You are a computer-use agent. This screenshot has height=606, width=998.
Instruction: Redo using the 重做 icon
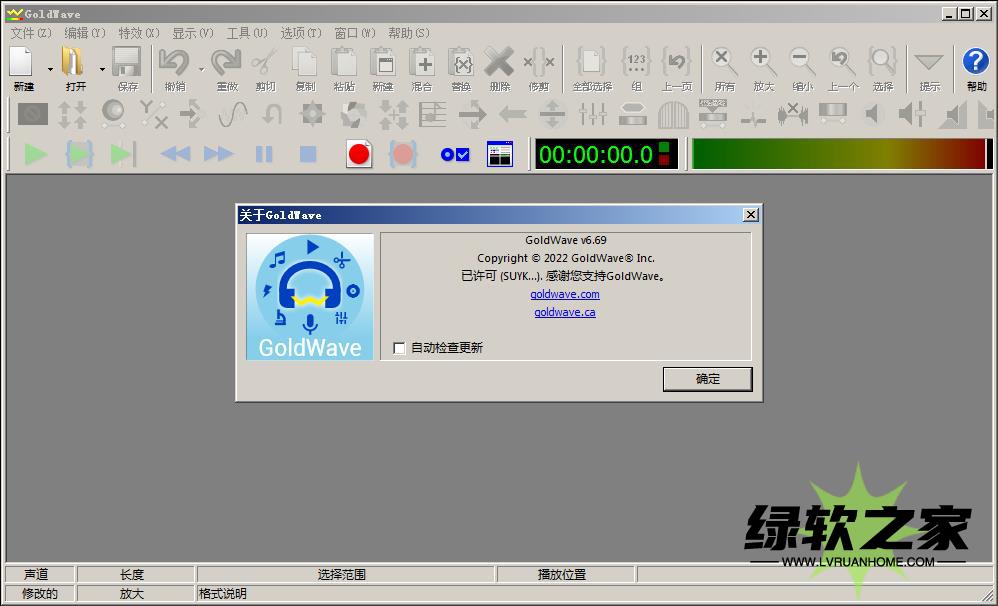227,62
